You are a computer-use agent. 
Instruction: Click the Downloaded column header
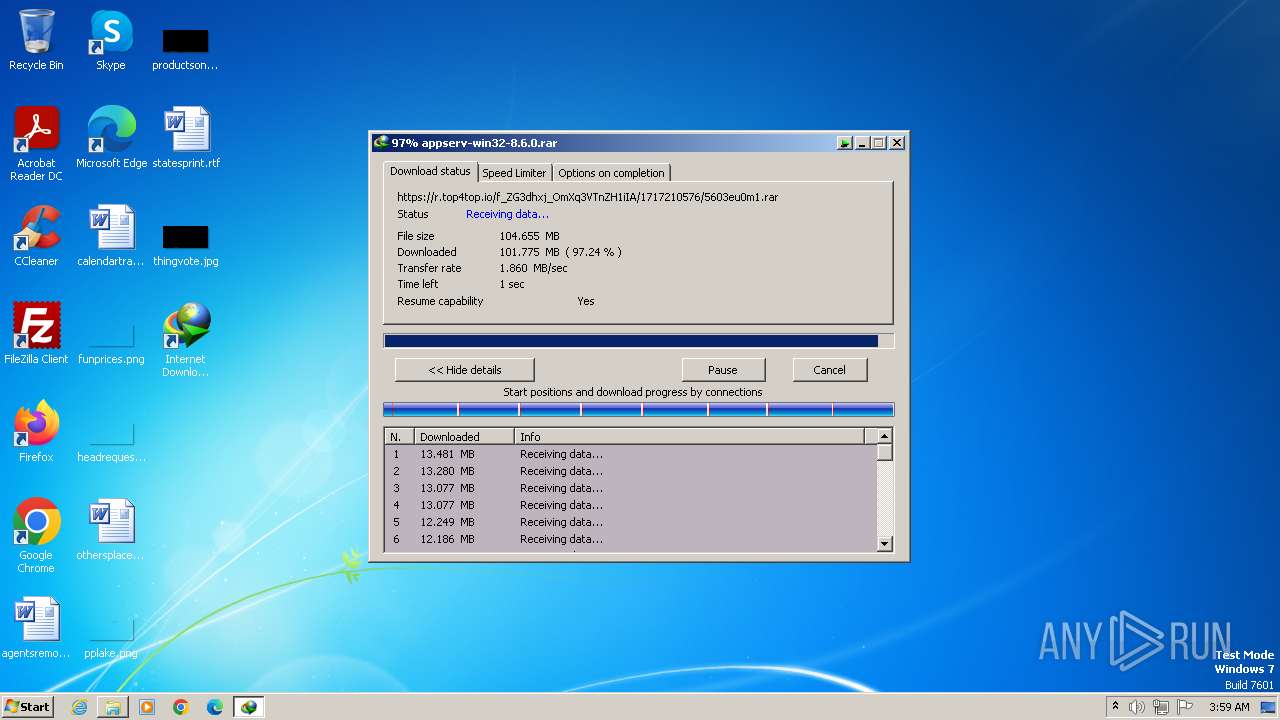pos(465,437)
